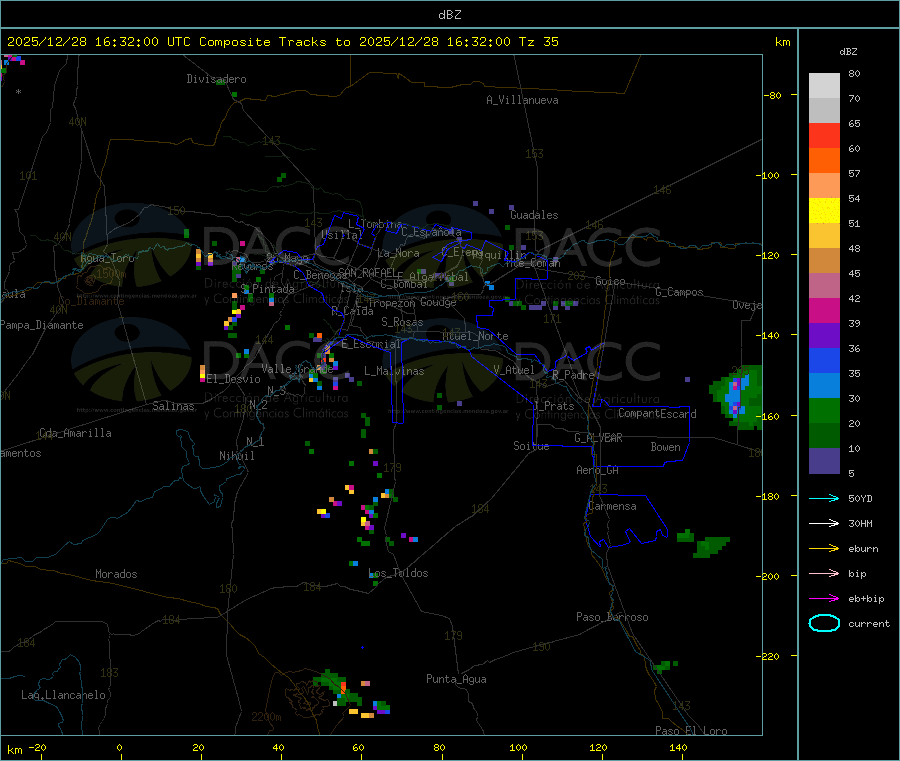Click the Los_Toldos map label
The height and width of the screenshot is (761, 900).
[x=398, y=573]
